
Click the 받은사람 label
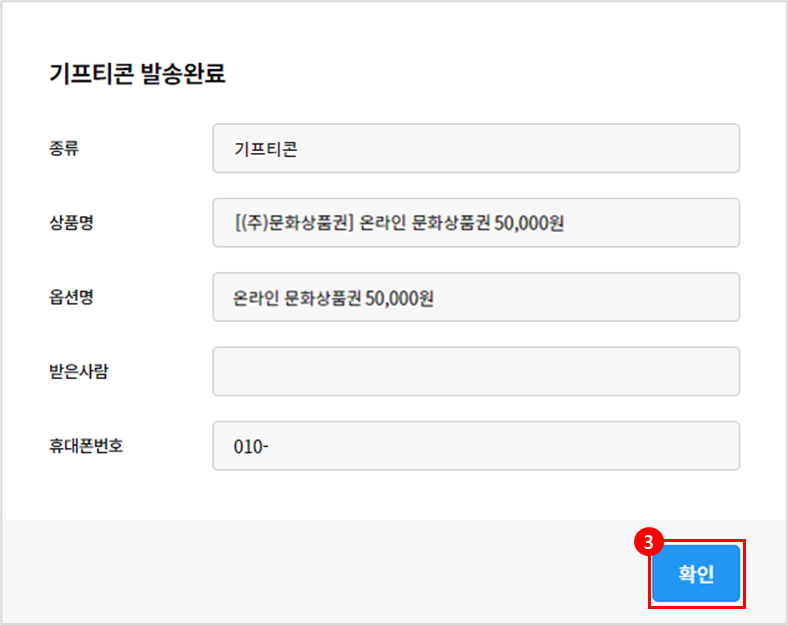pos(79,371)
